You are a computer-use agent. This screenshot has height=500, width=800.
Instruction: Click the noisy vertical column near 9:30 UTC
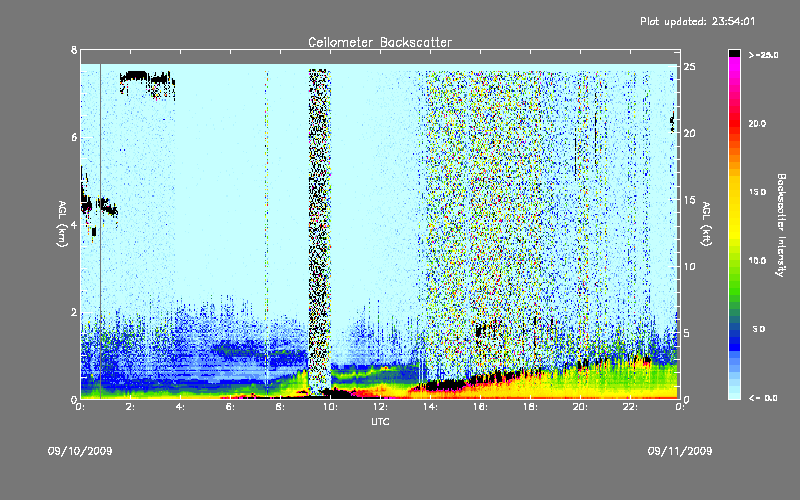point(319,230)
